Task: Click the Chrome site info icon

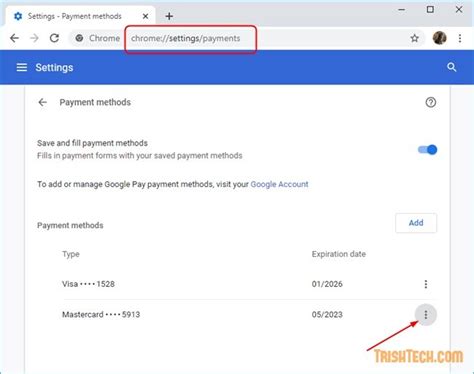Action: click(79, 38)
